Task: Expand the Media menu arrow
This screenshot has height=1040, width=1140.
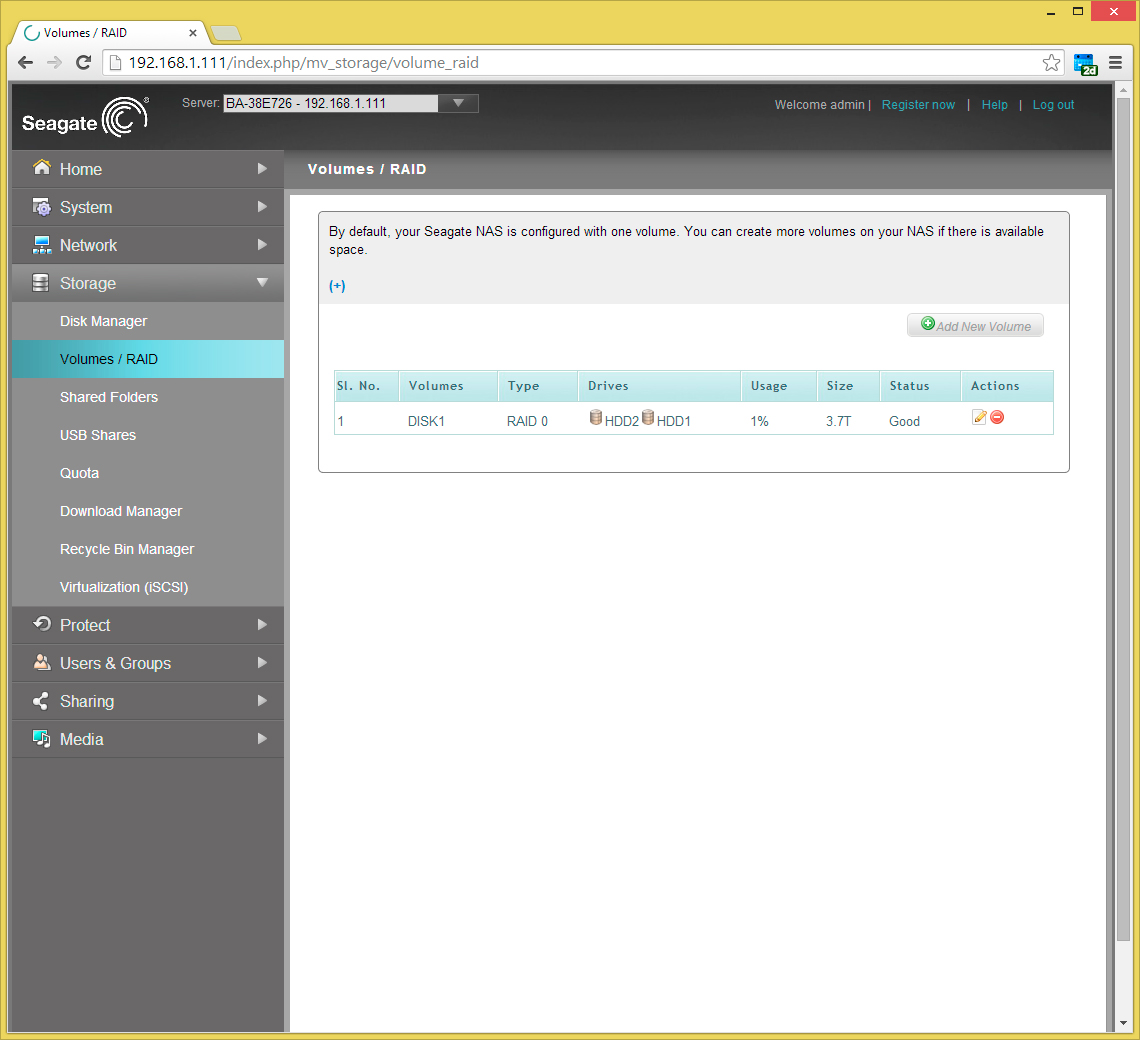Action: click(x=262, y=738)
